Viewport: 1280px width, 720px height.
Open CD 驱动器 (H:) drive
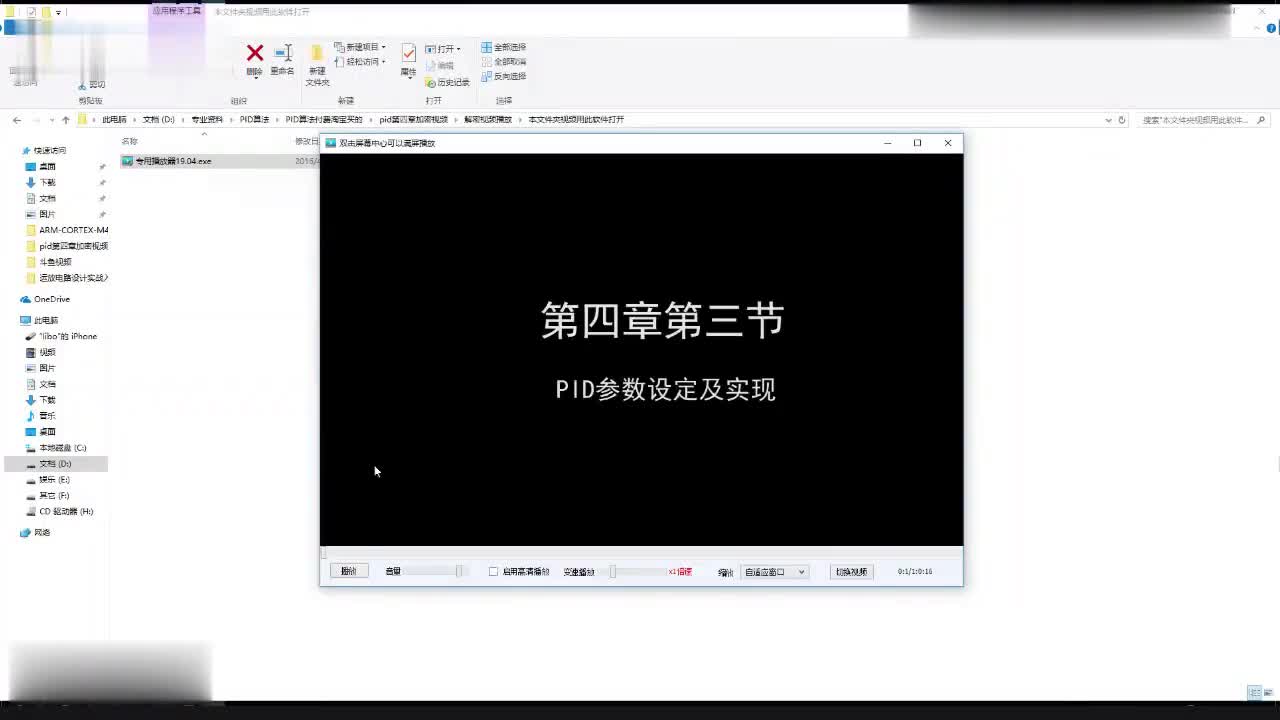tap(59, 512)
